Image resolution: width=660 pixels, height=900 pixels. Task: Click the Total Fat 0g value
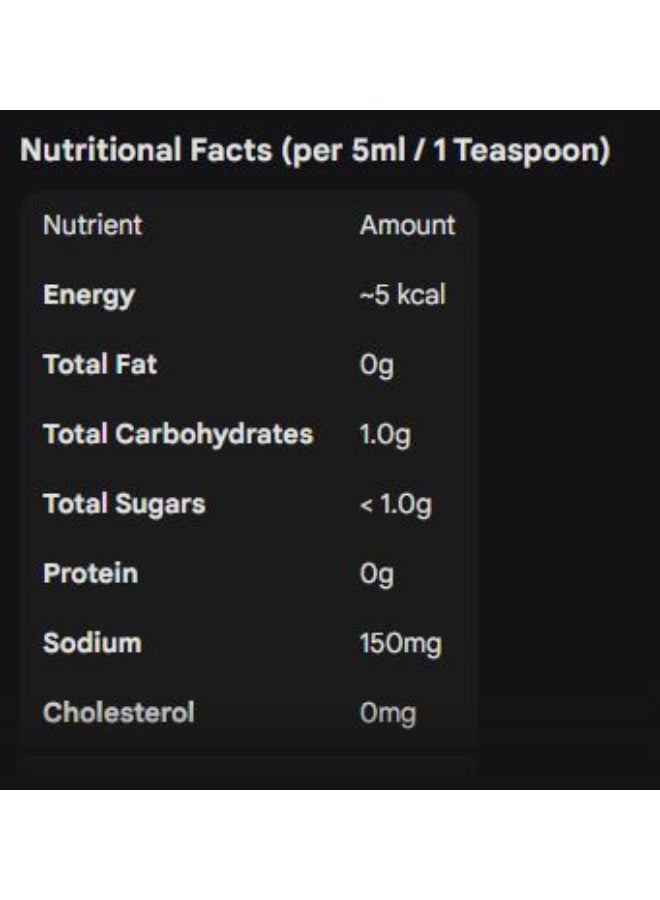click(376, 366)
